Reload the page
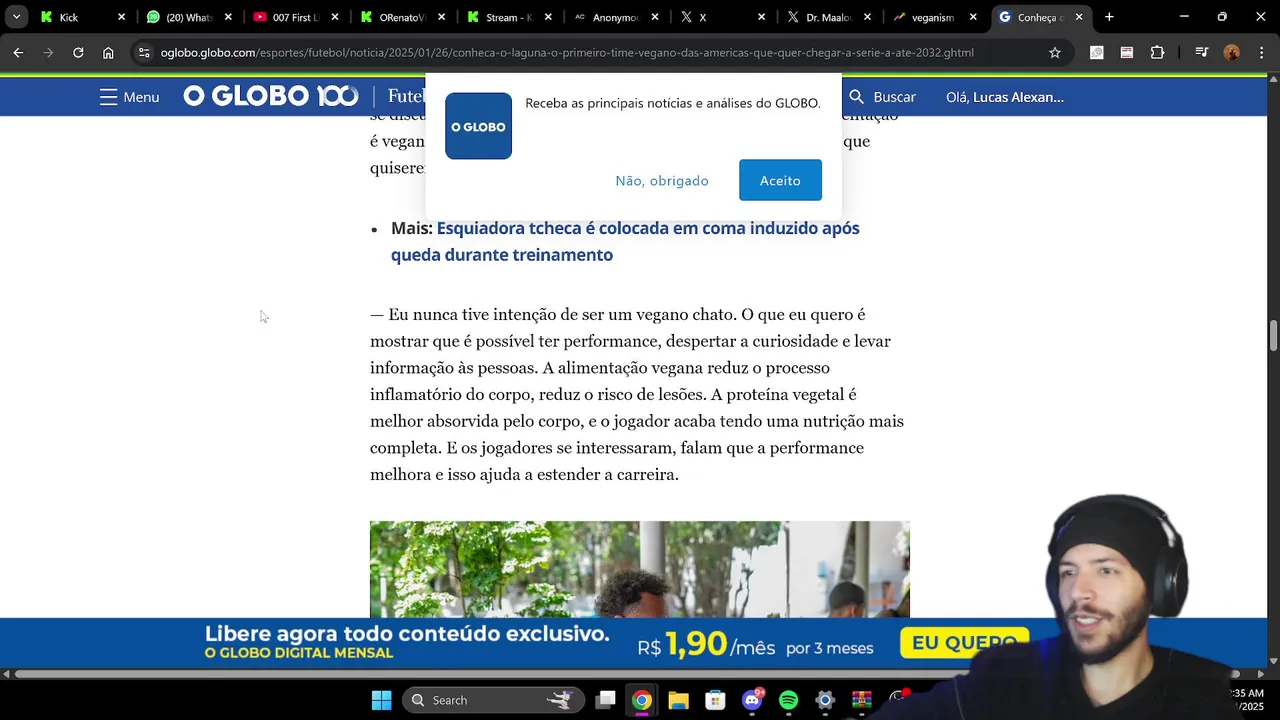Screen dimensions: 1280x720 tap(78, 52)
